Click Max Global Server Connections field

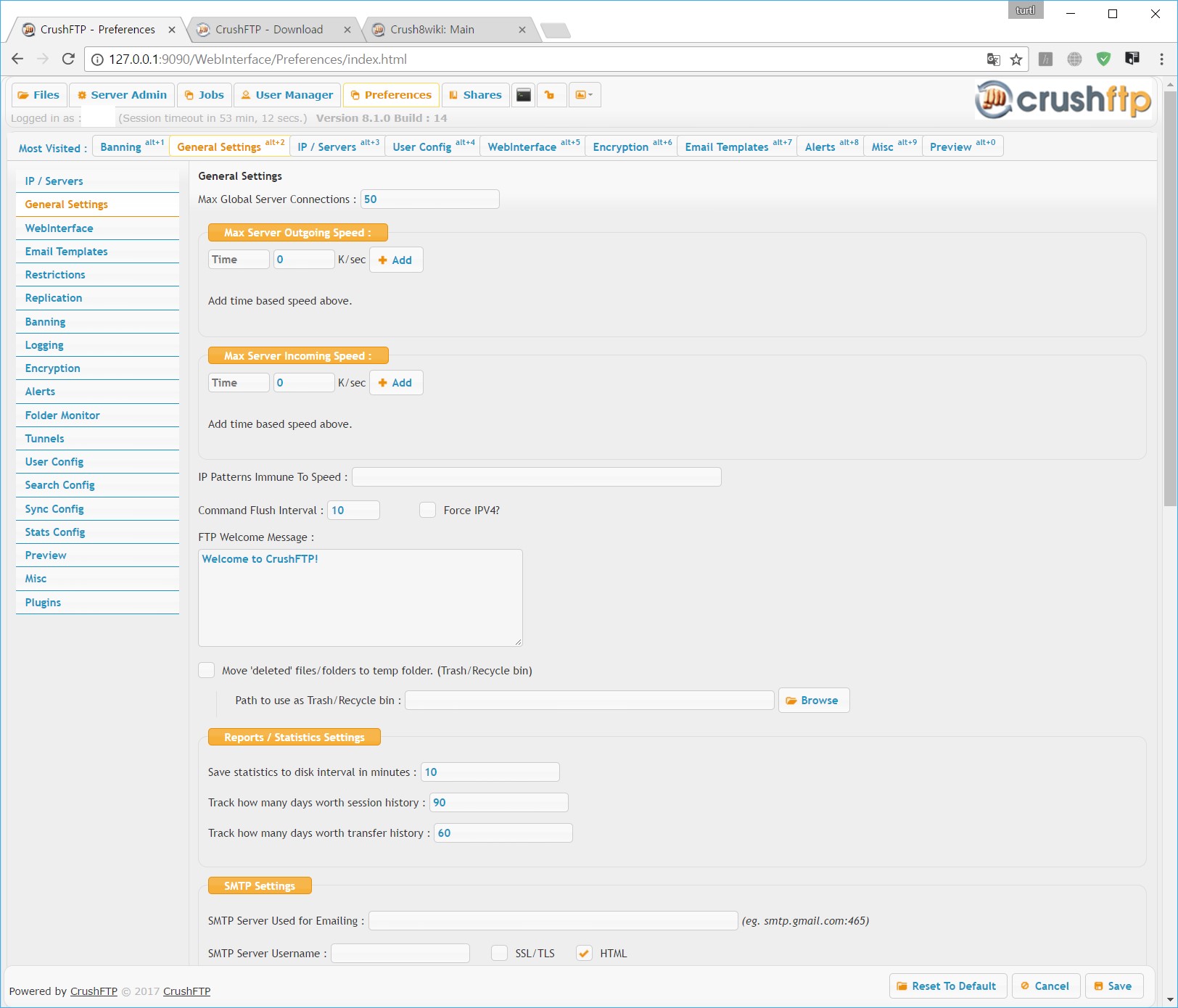point(429,199)
